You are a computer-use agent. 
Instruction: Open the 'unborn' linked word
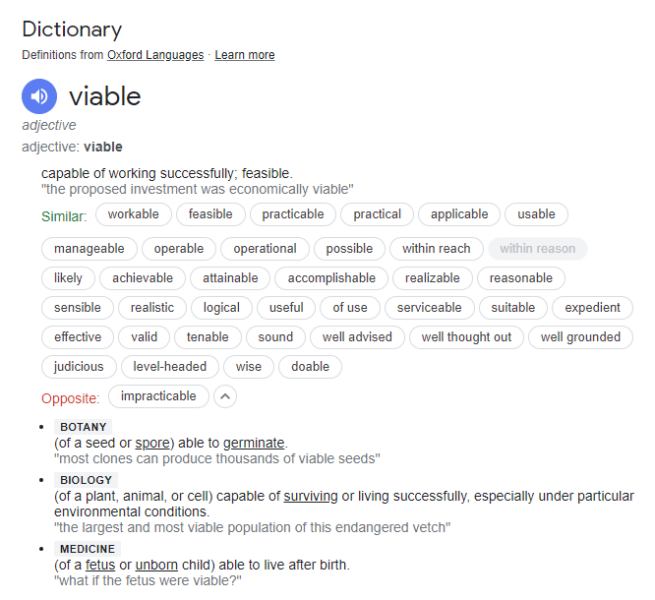[157, 565]
